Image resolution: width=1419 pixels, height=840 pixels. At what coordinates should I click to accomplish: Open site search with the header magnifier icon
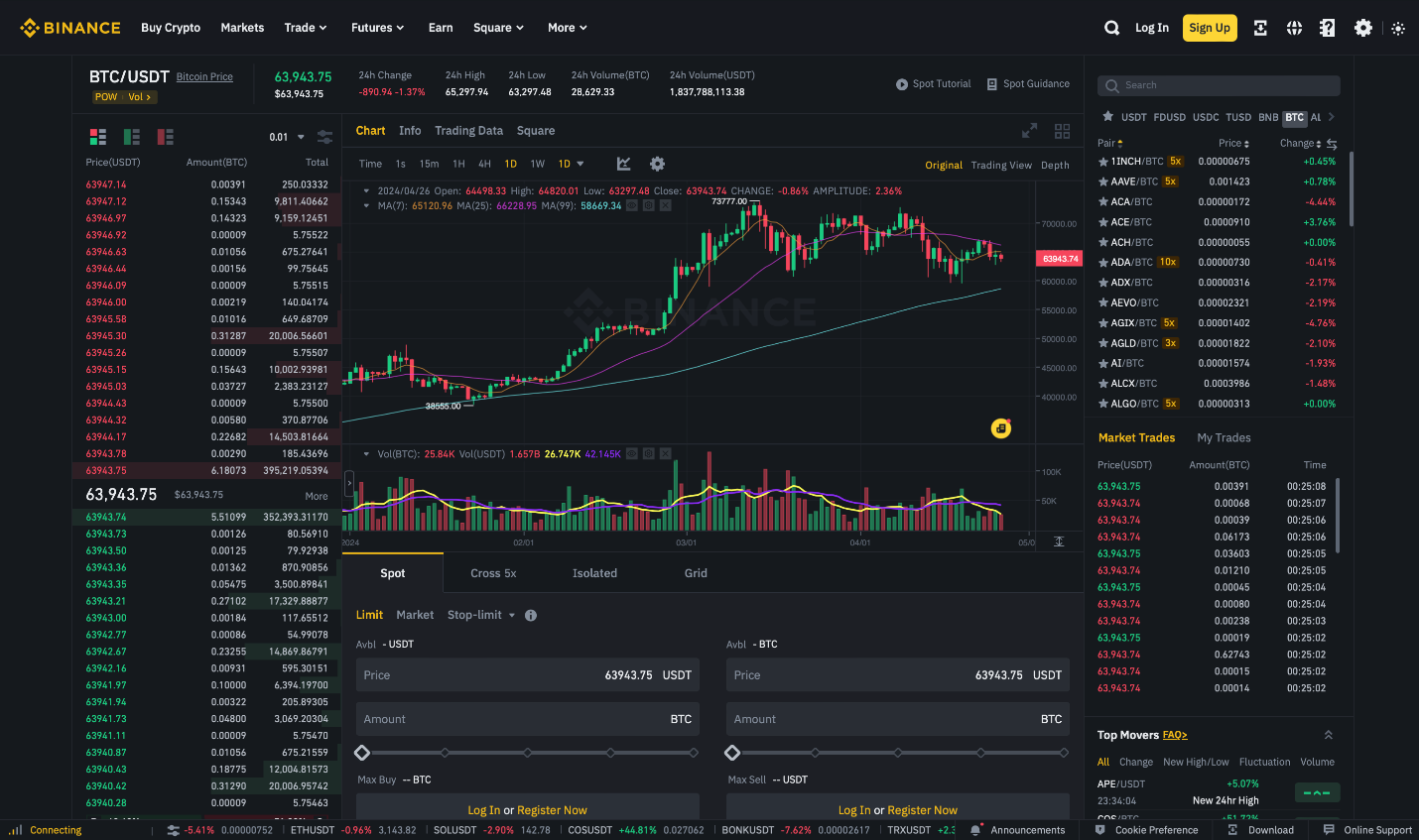pos(1112,28)
